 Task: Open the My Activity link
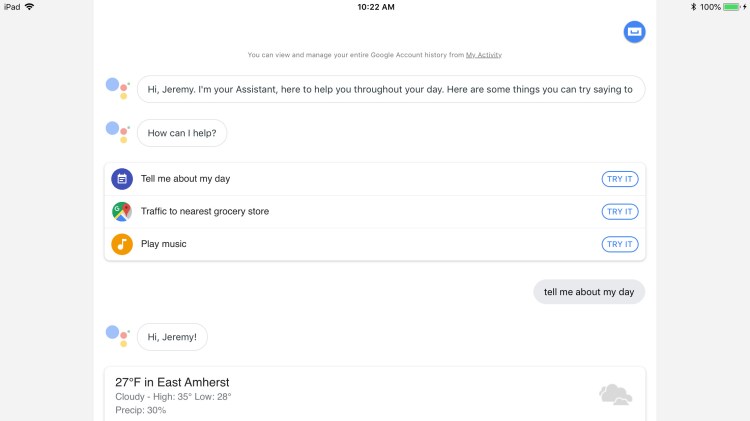[484, 55]
